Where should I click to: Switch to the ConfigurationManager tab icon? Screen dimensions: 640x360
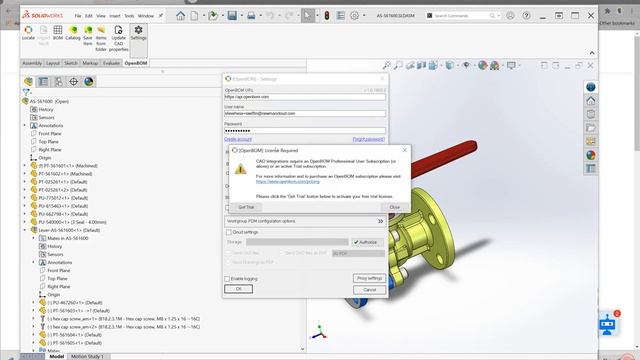tap(58, 82)
